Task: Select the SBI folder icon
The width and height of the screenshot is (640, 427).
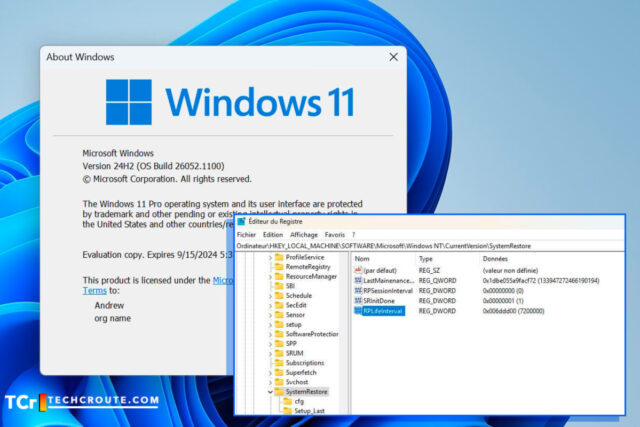Action: tap(279, 286)
